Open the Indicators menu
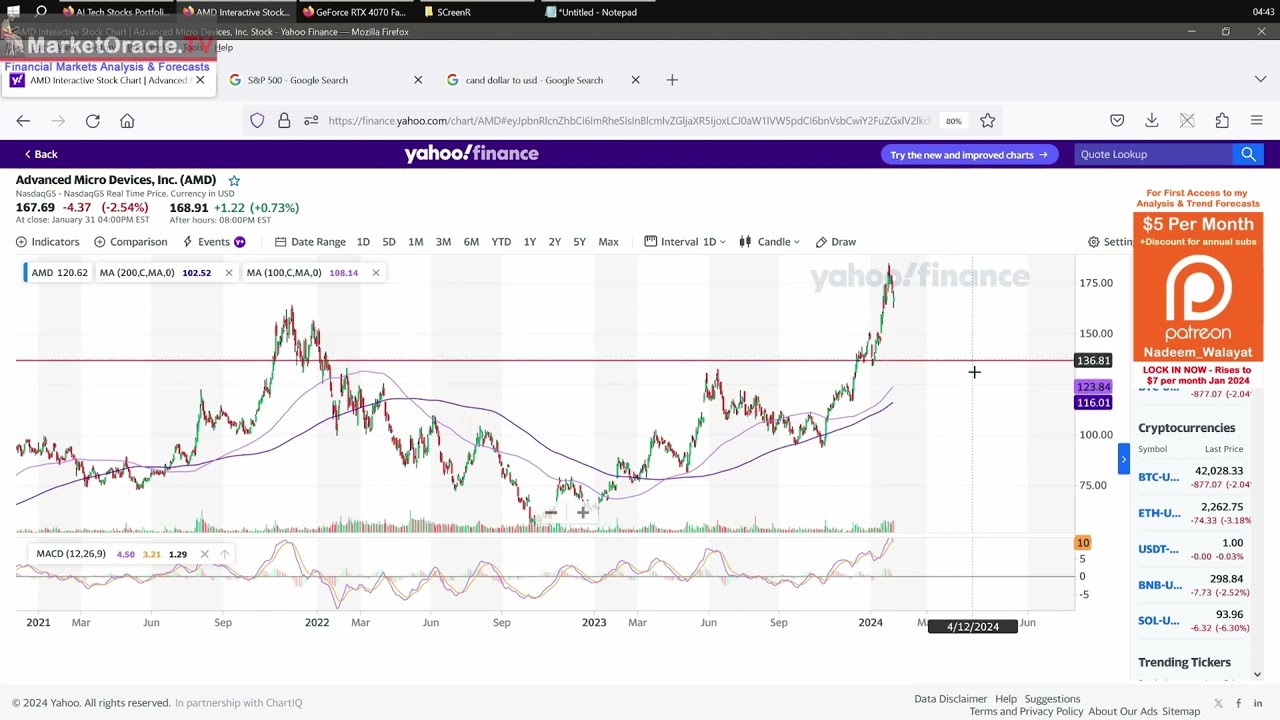The width and height of the screenshot is (1280, 720). [47, 242]
